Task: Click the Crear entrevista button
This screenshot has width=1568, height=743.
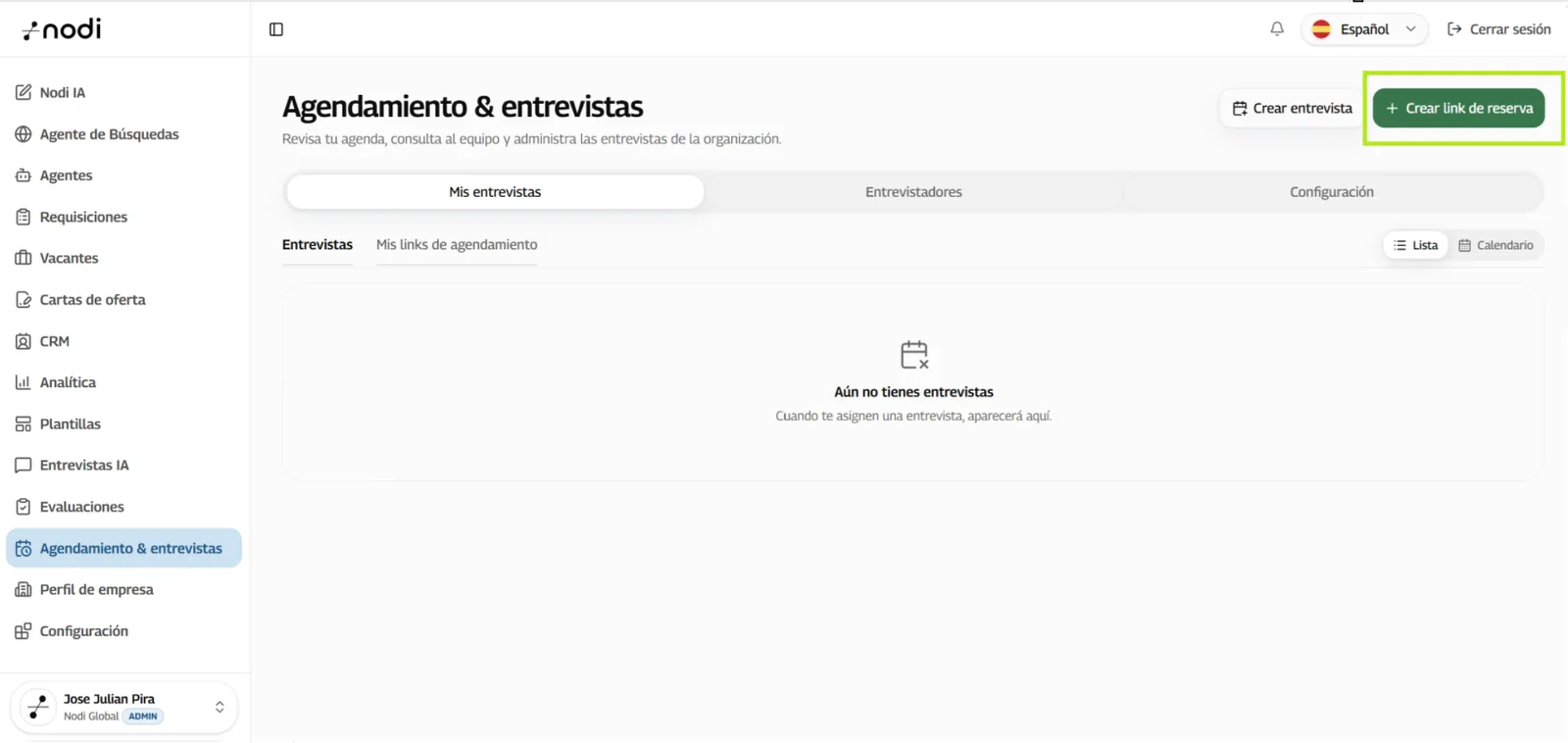Action: [x=1293, y=108]
